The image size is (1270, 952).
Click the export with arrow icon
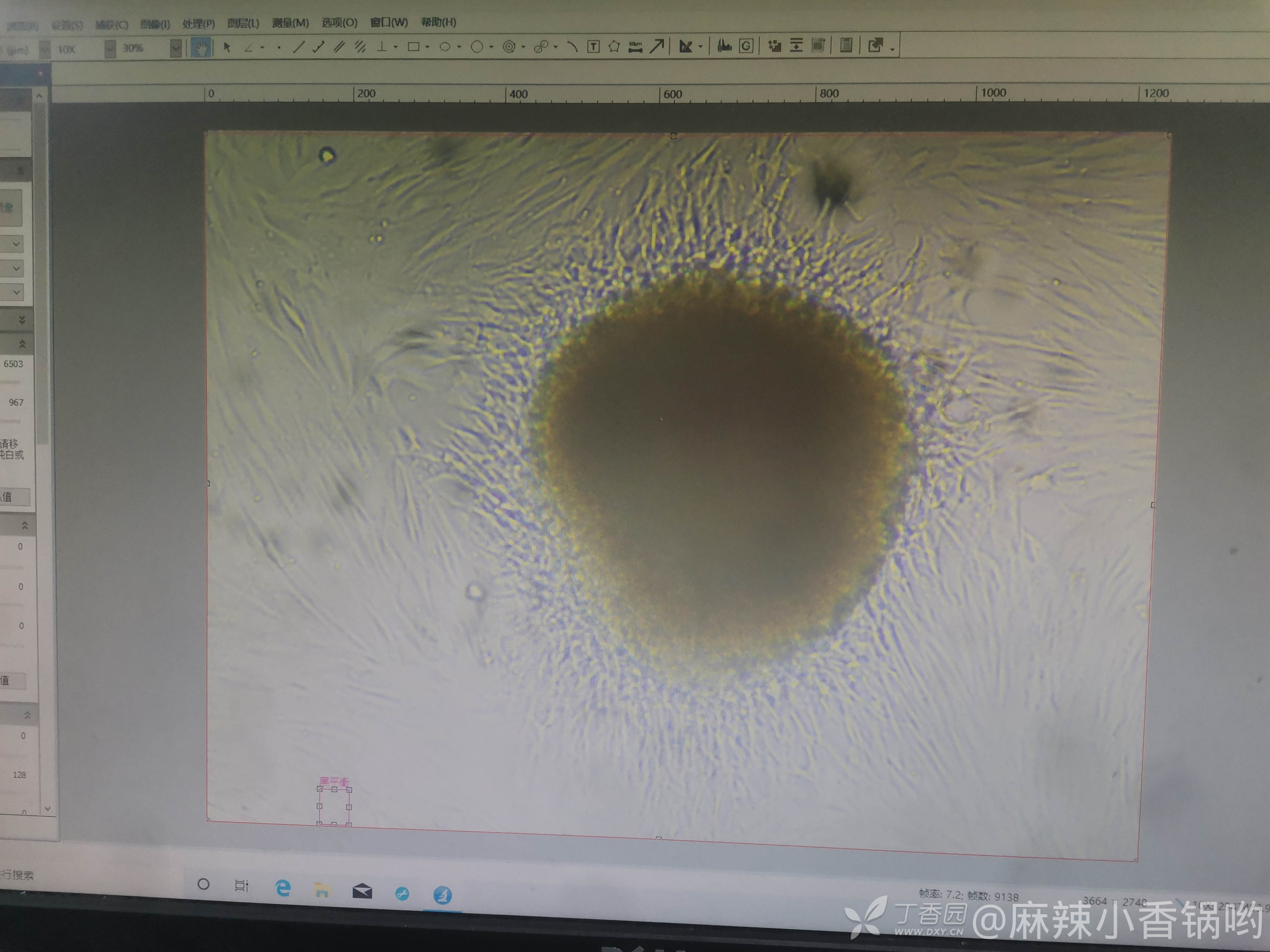point(875,45)
